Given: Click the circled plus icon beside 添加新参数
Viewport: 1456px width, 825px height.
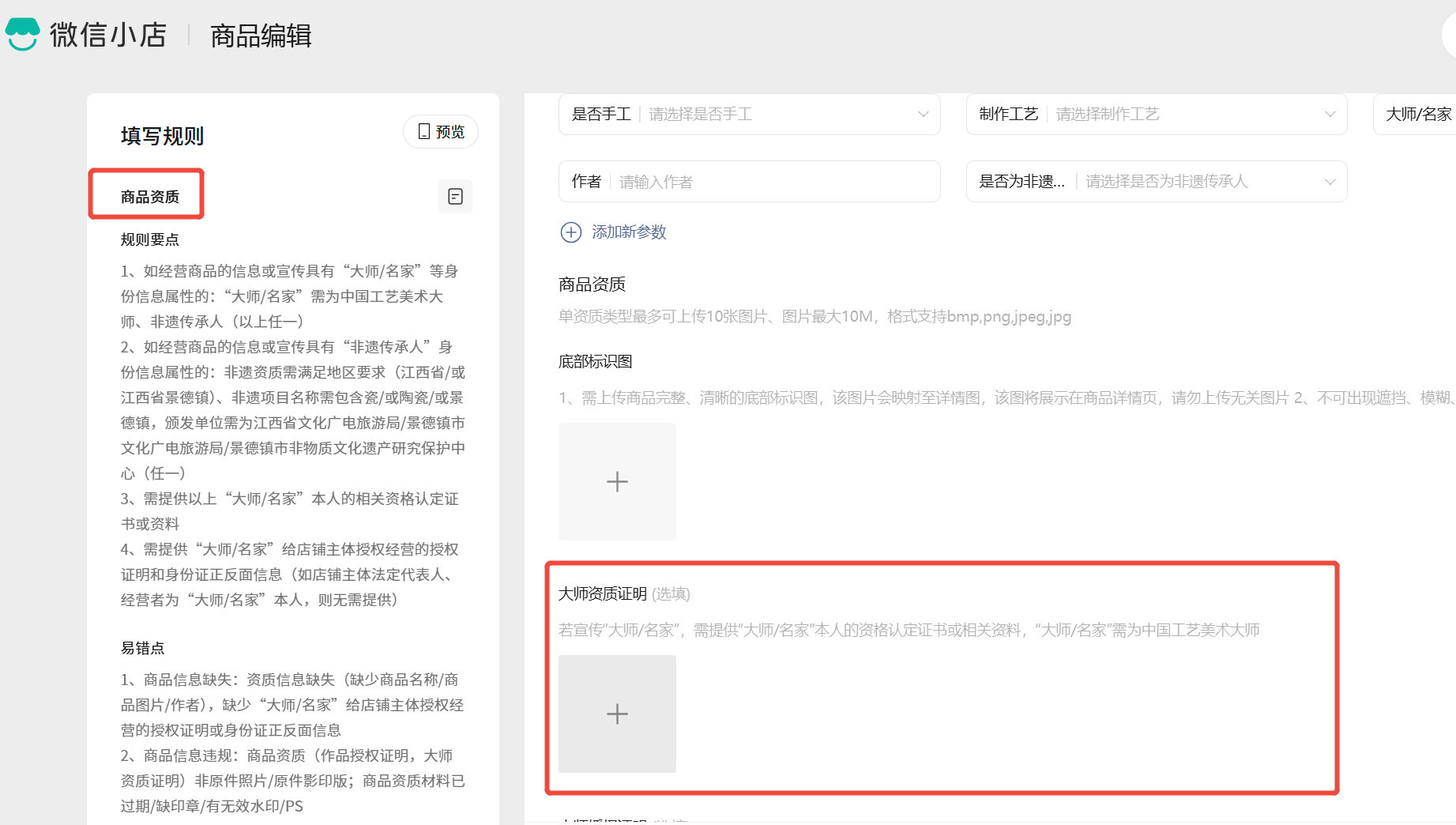Looking at the screenshot, I should (x=570, y=232).
